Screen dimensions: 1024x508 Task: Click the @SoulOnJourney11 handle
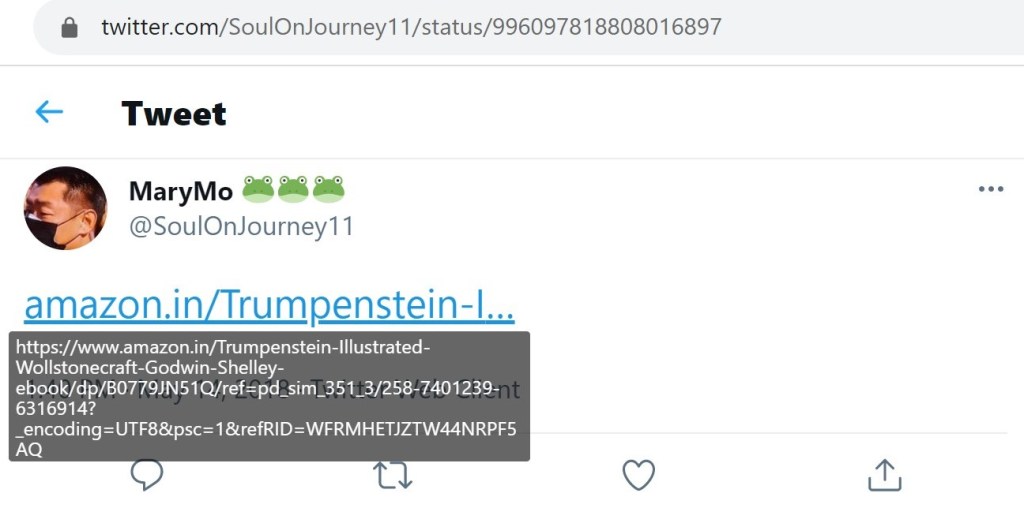click(241, 227)
